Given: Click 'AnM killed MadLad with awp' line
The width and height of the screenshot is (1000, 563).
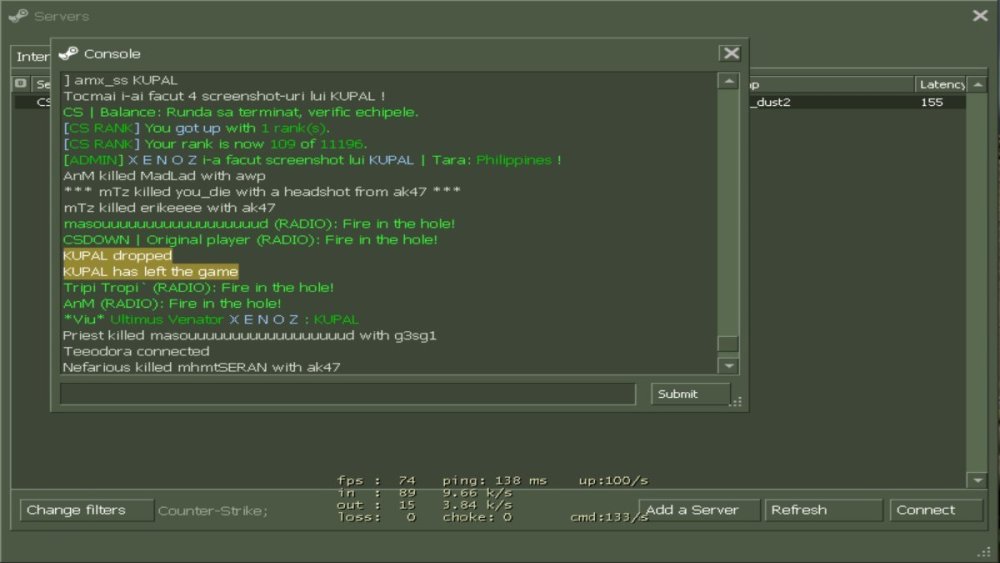Looking at the screenshot, I should [x=164, y=176].
